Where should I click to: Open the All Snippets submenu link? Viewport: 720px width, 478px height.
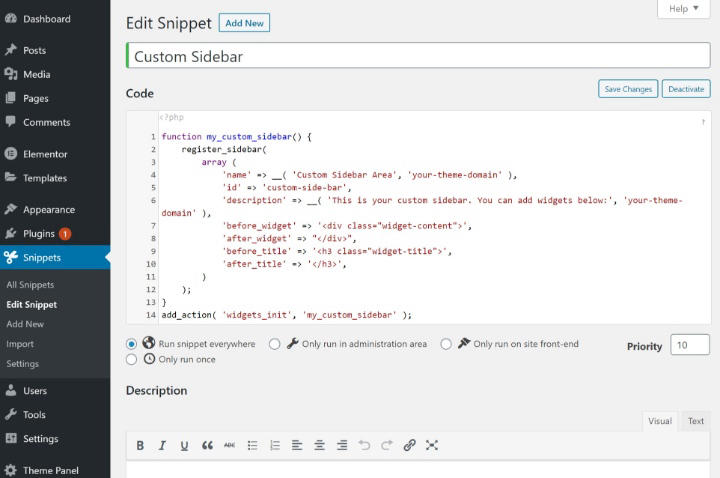pyautogui.click(x=30, y=285)
